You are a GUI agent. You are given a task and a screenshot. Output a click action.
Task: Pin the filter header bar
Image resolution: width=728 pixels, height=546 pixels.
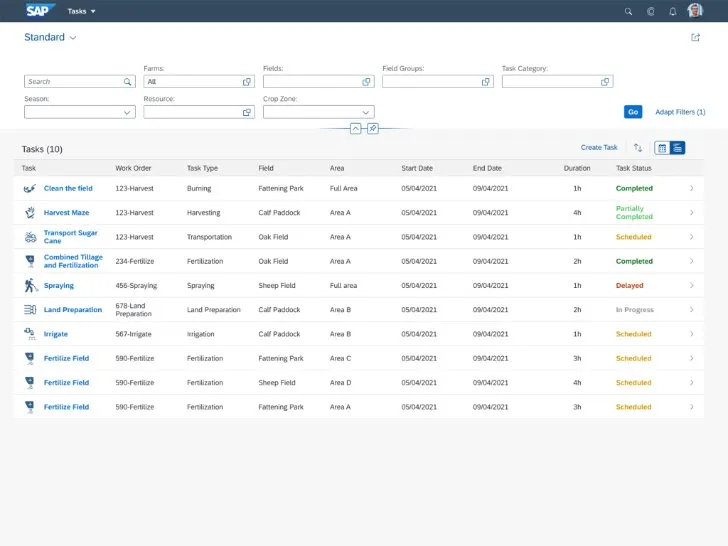point(372,129)
